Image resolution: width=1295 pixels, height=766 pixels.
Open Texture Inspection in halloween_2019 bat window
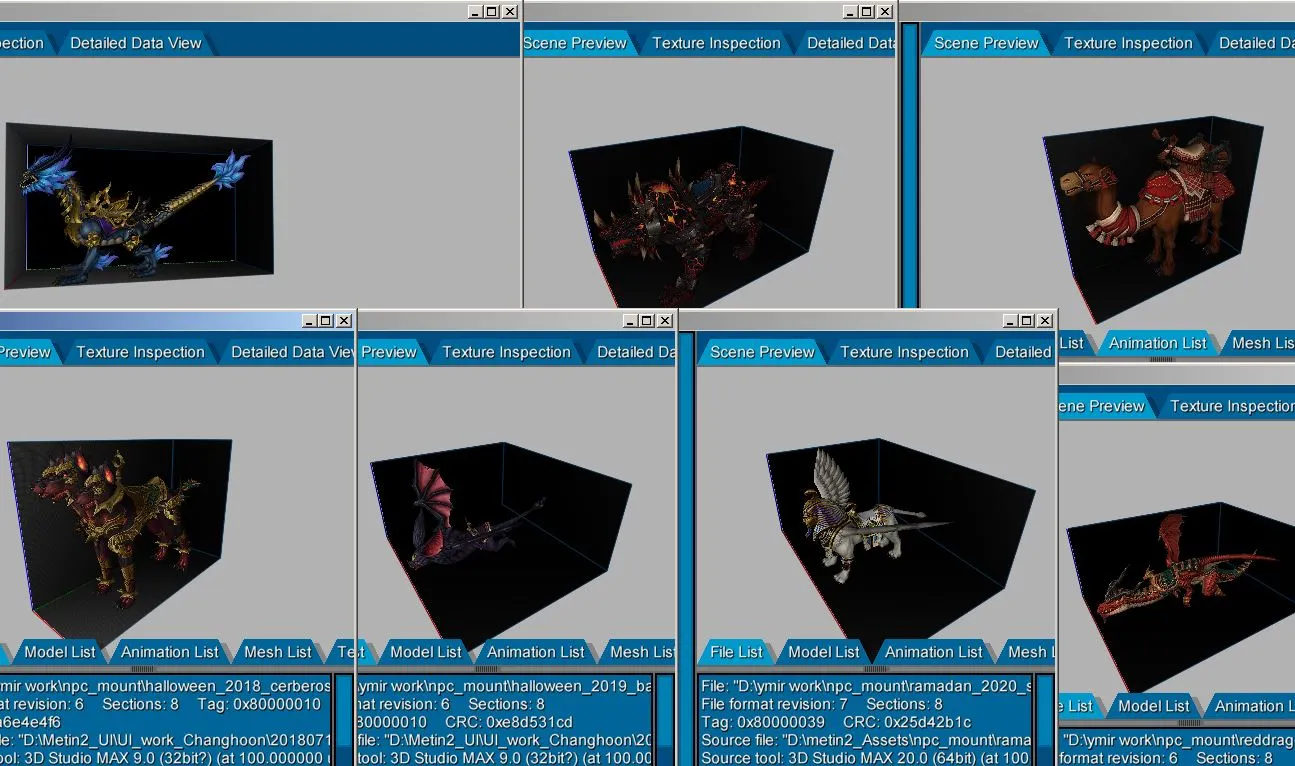click(506, 352)
